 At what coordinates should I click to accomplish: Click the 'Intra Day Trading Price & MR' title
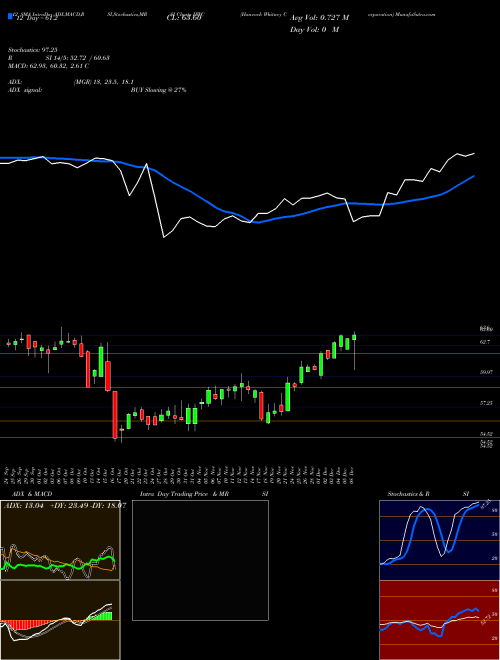pyautogui.click(x=184, y=494)
